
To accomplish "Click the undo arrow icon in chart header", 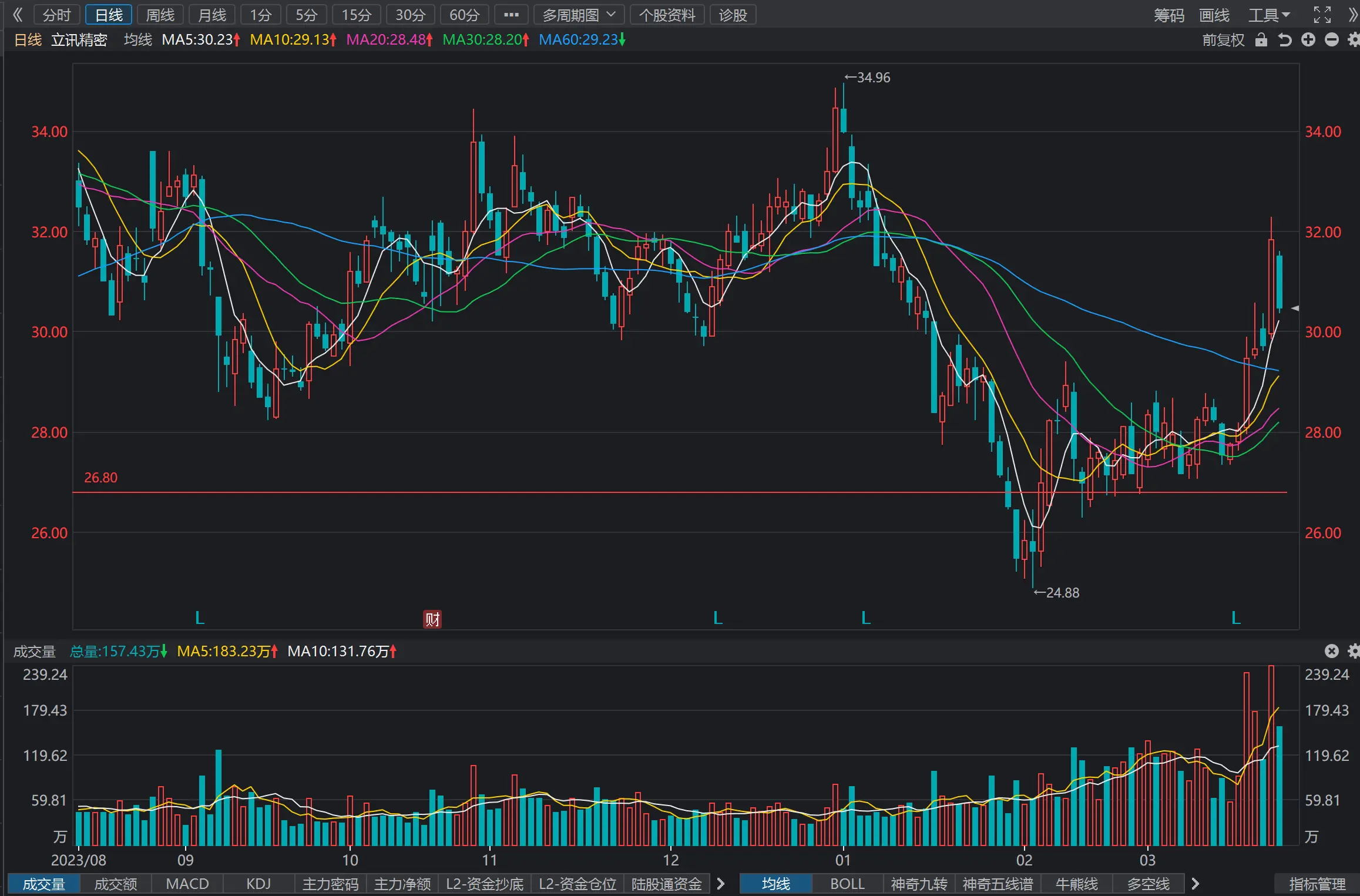I will [1285, 39].
